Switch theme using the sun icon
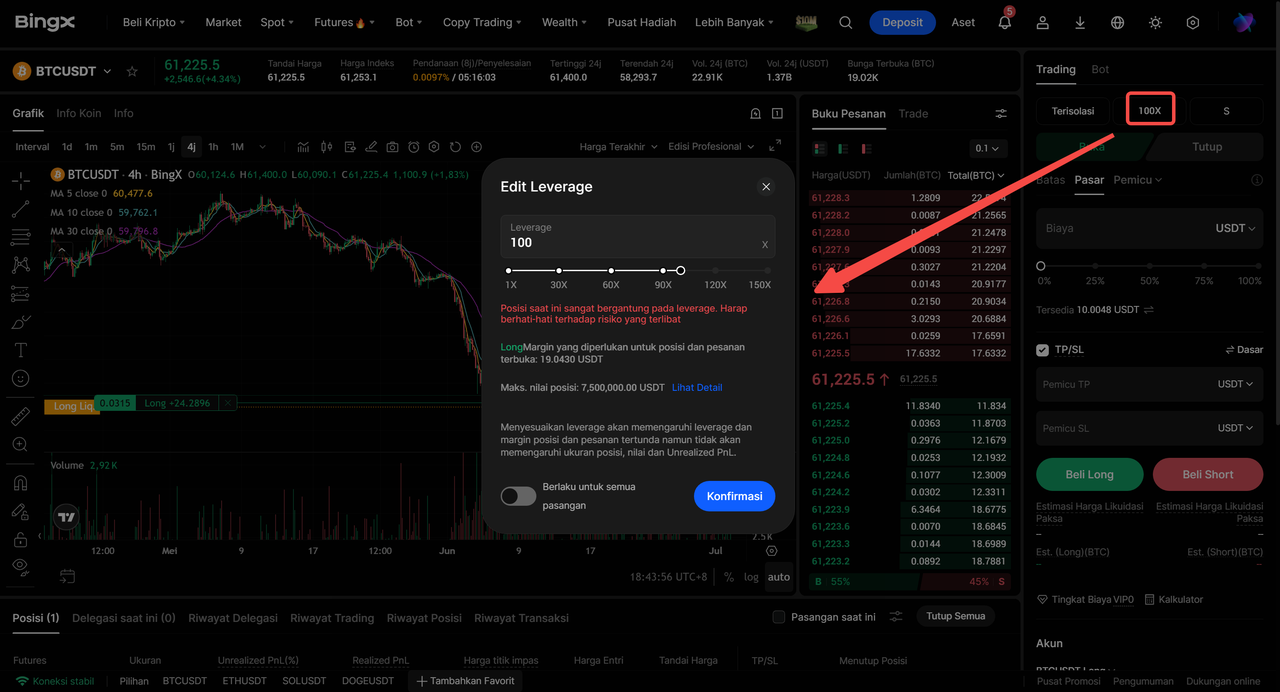1280x692 pixels. (1155, 22)
